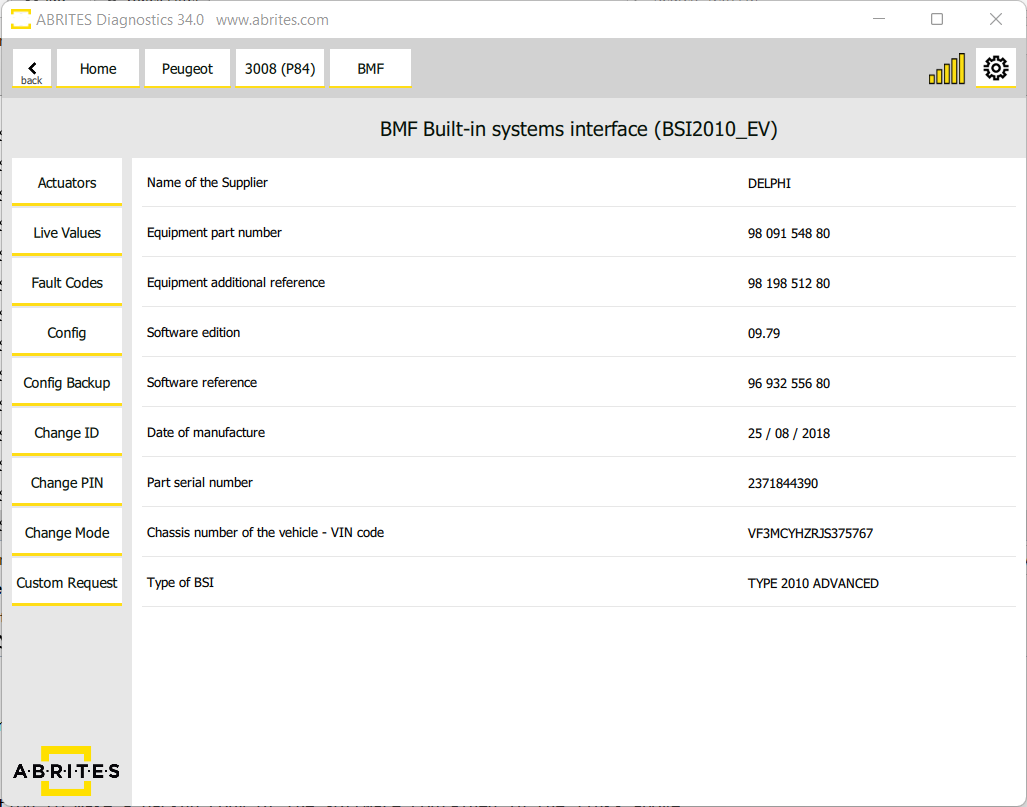
Task: Click the Type of BSI label
Action: click(180, 582)
